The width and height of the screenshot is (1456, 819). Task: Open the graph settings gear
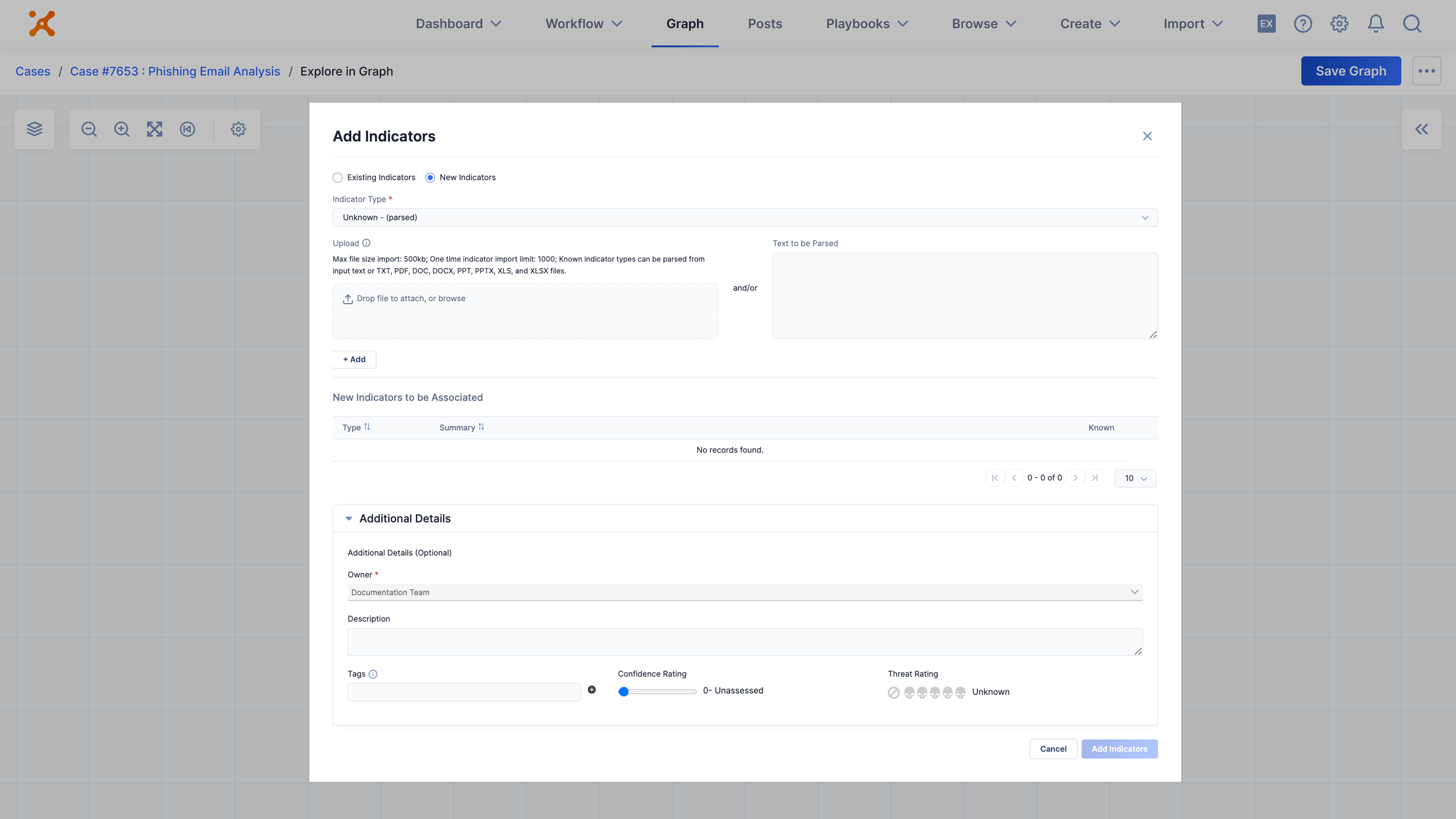point(238,129)
